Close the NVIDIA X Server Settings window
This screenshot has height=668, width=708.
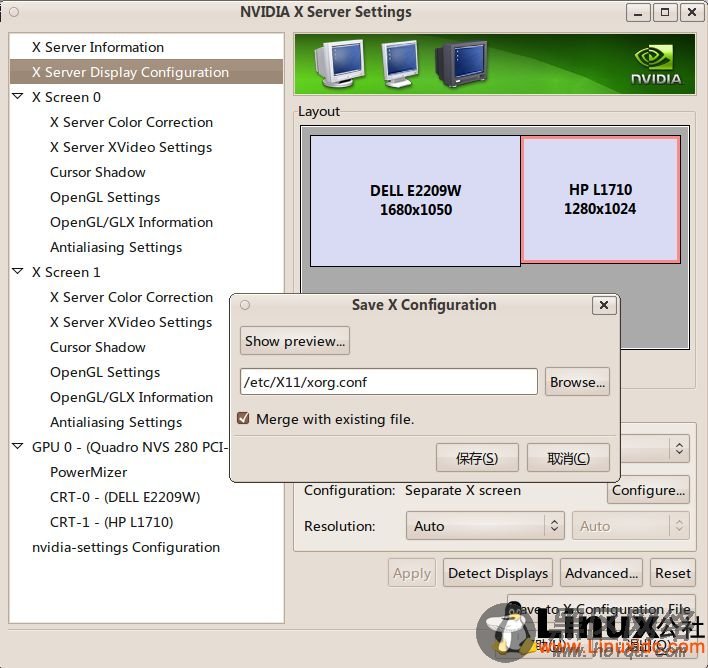click(692, 12)
